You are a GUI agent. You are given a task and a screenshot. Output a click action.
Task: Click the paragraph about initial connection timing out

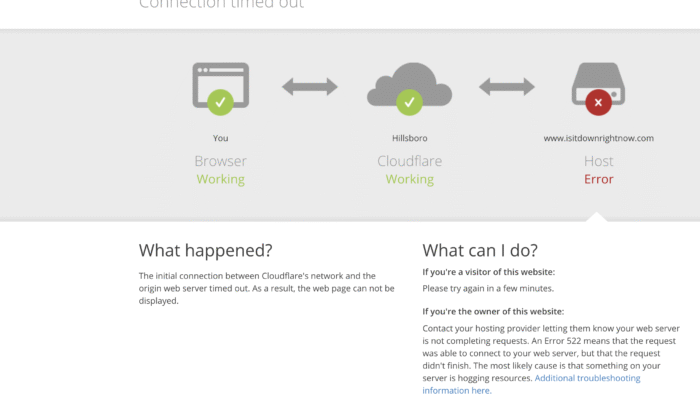267,288
